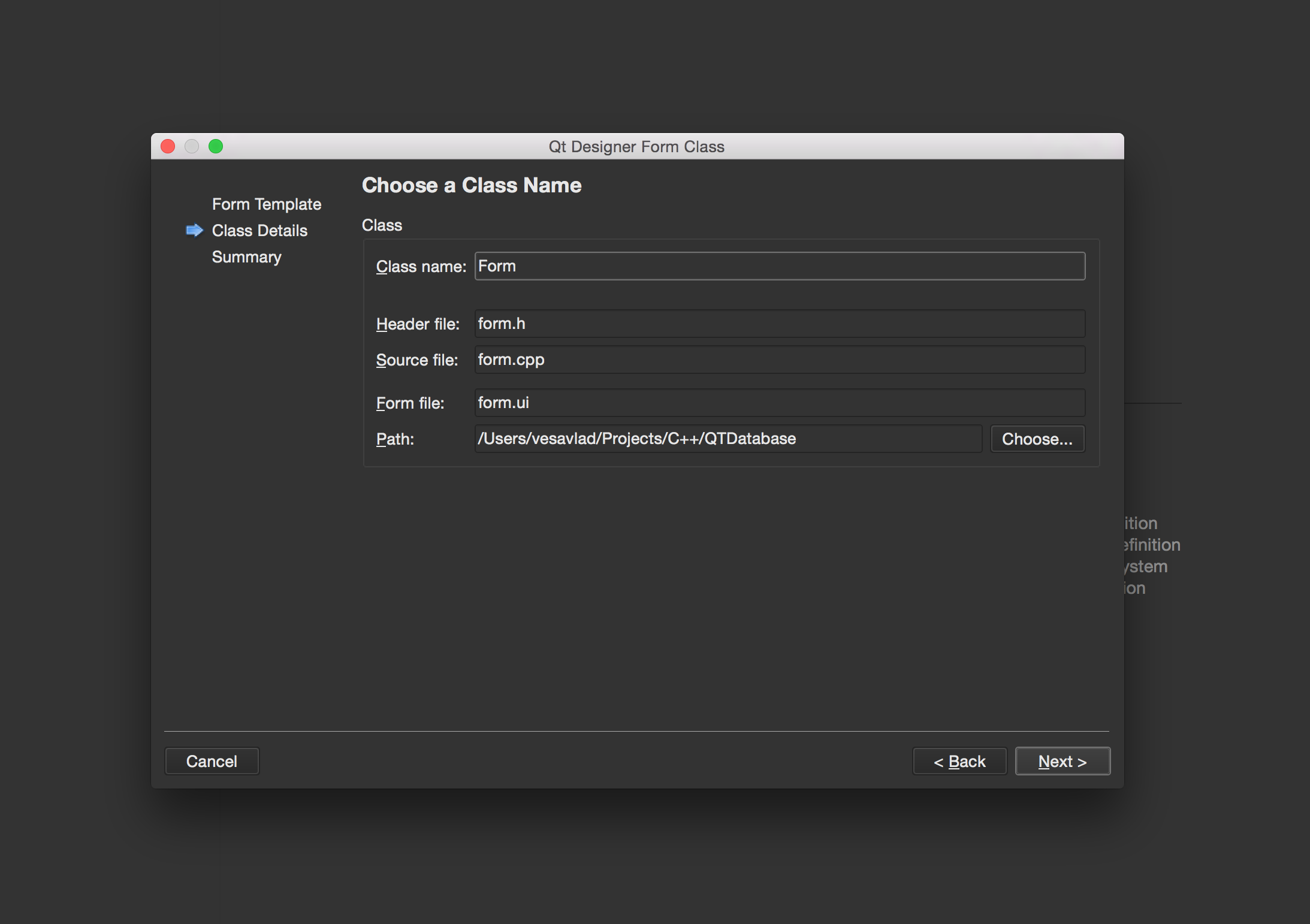Click the Source file text field

779,360
